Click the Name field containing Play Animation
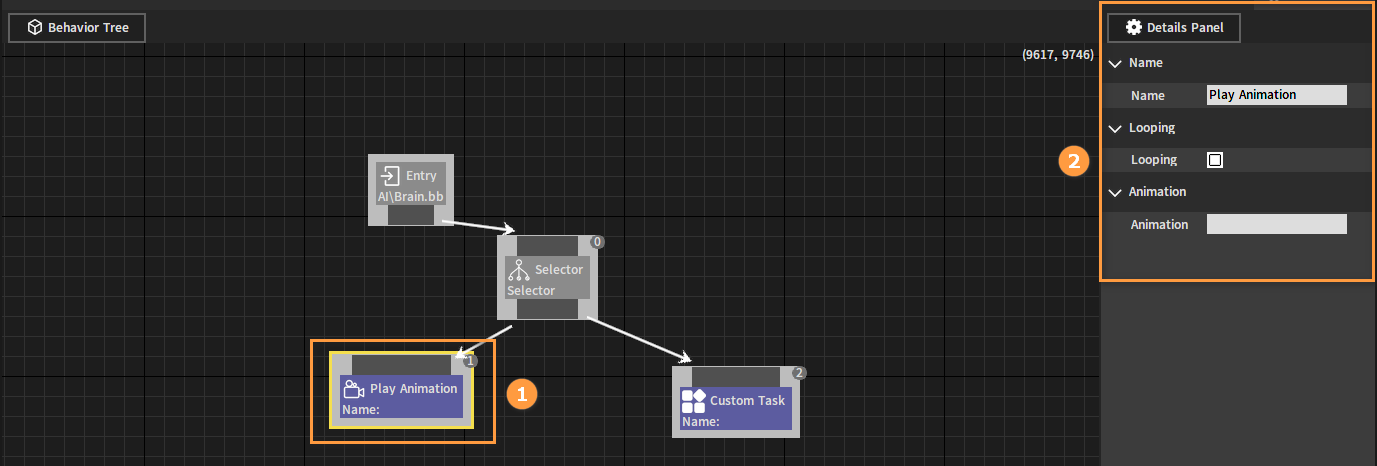Image resolution: width=1377 pixels, height=466 pixels. 1277,95
